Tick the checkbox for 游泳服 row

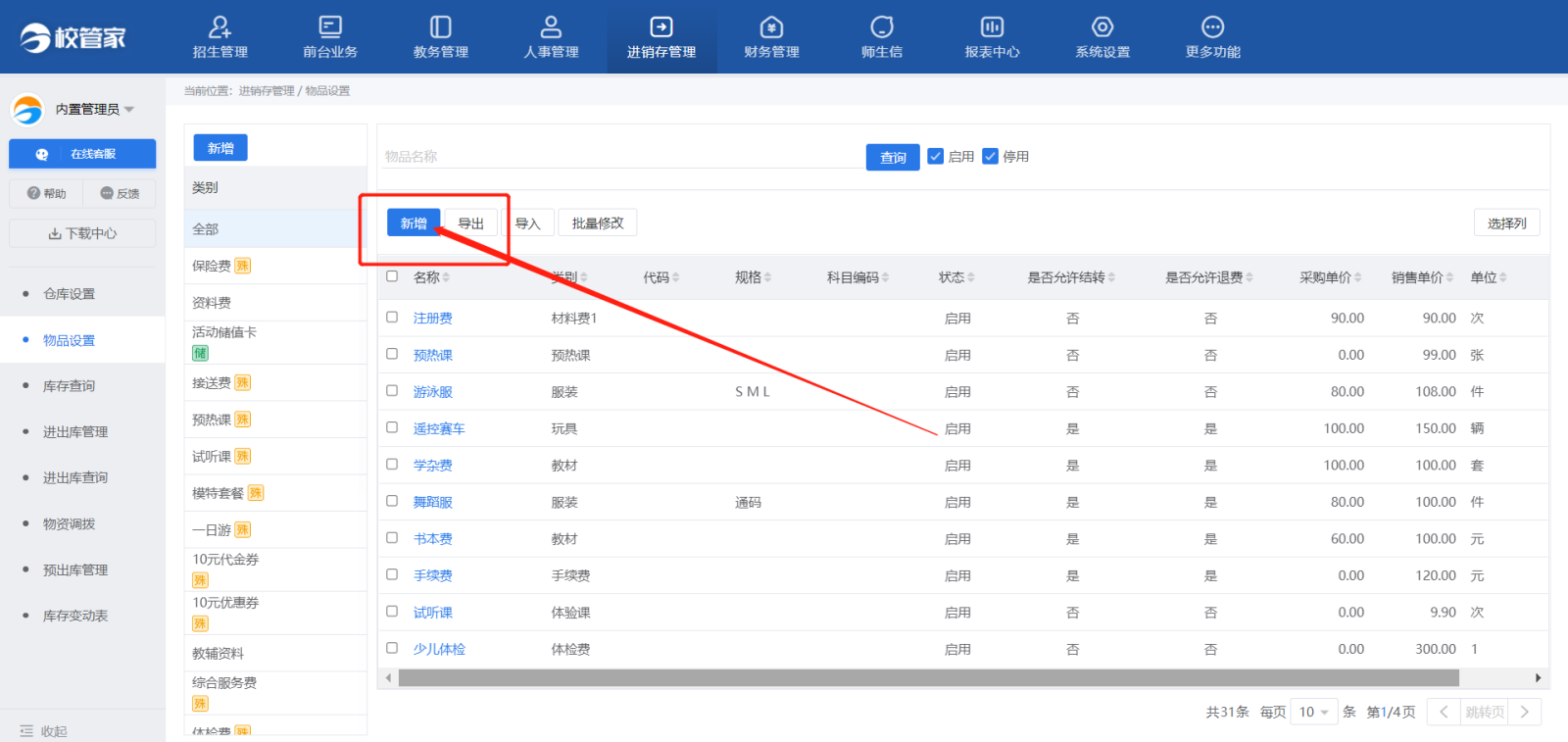(x=392, y=390)
